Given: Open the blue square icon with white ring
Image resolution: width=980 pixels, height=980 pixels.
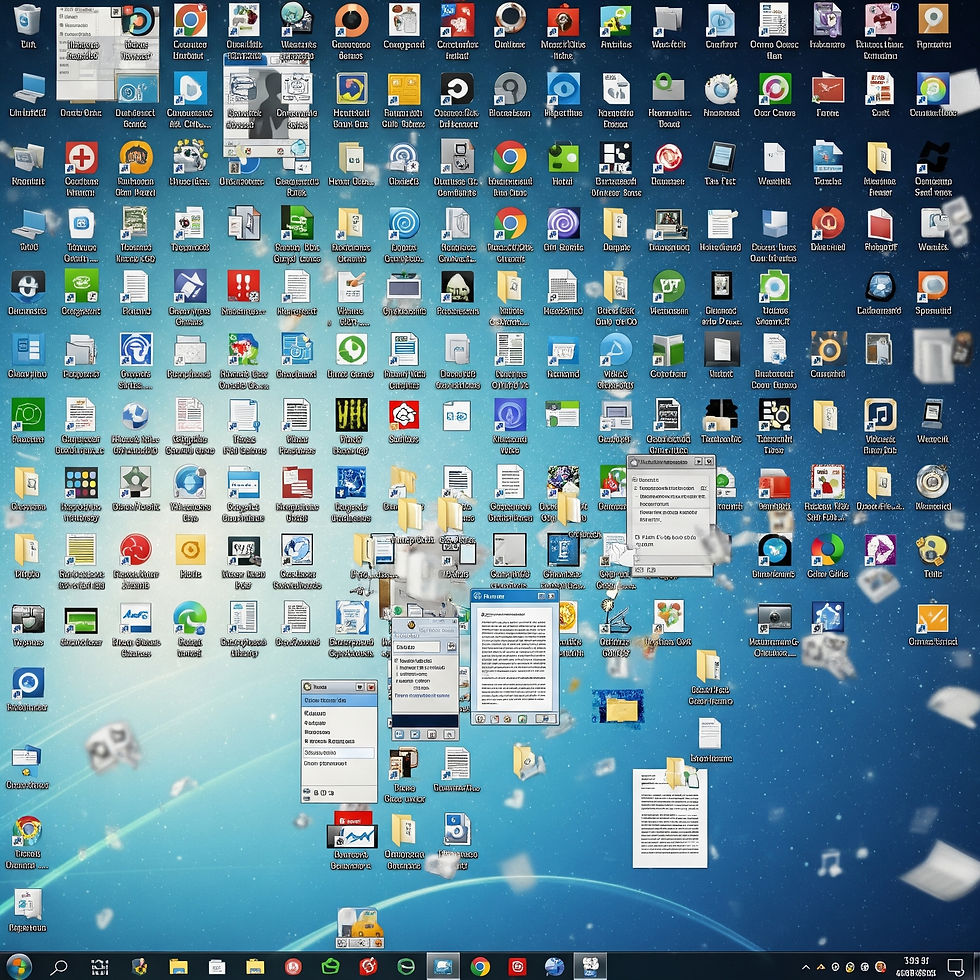Looking at the screenshot, I should 28,682.
